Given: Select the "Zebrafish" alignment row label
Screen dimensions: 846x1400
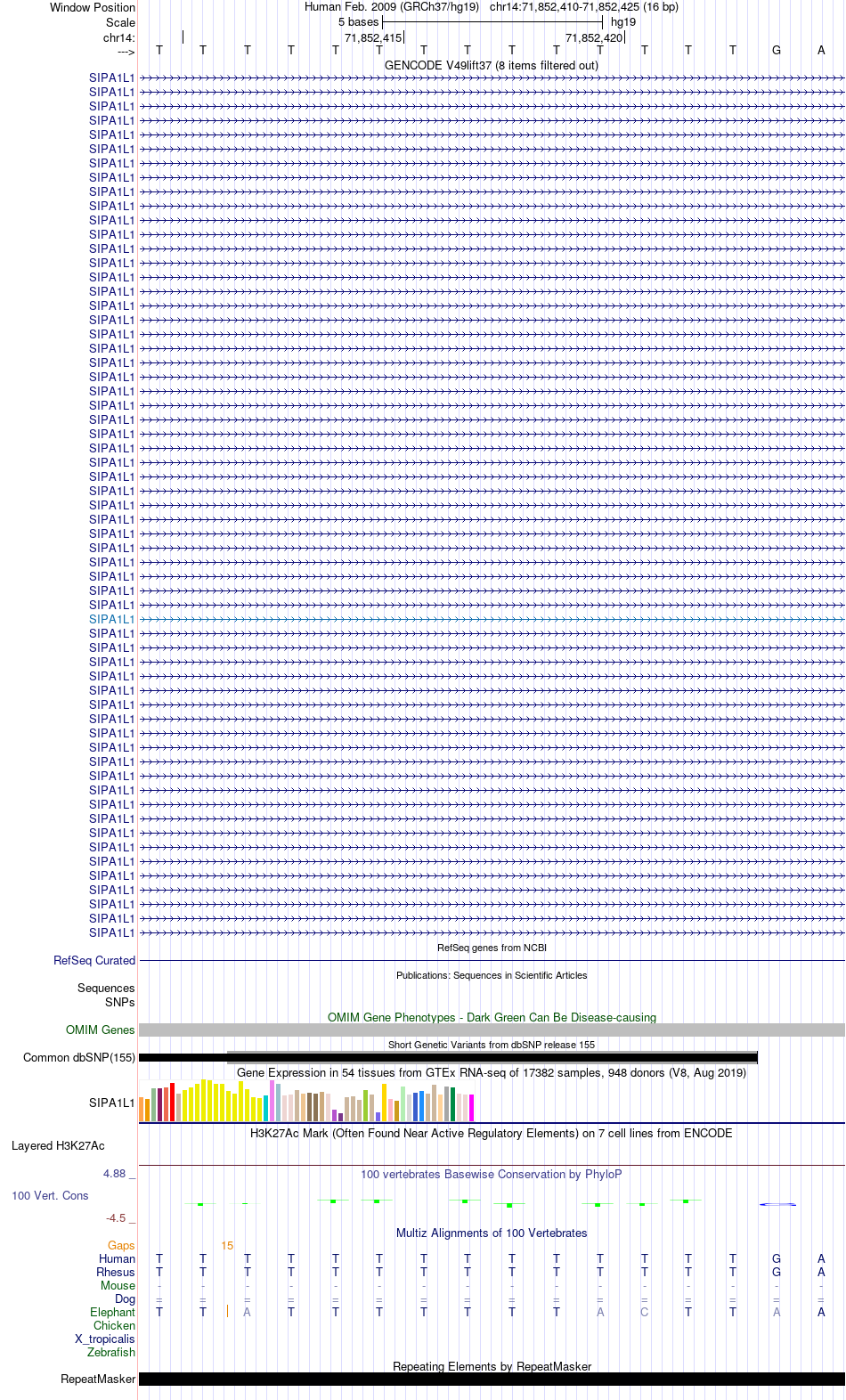Looking at the screenshot, I should [x=111, y=1352].
